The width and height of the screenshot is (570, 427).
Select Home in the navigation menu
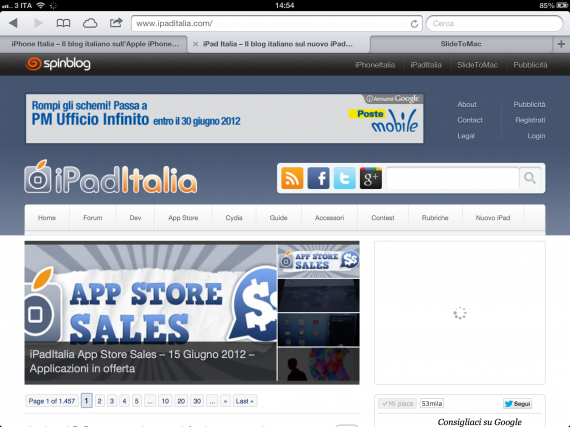(x=47, y=218)
